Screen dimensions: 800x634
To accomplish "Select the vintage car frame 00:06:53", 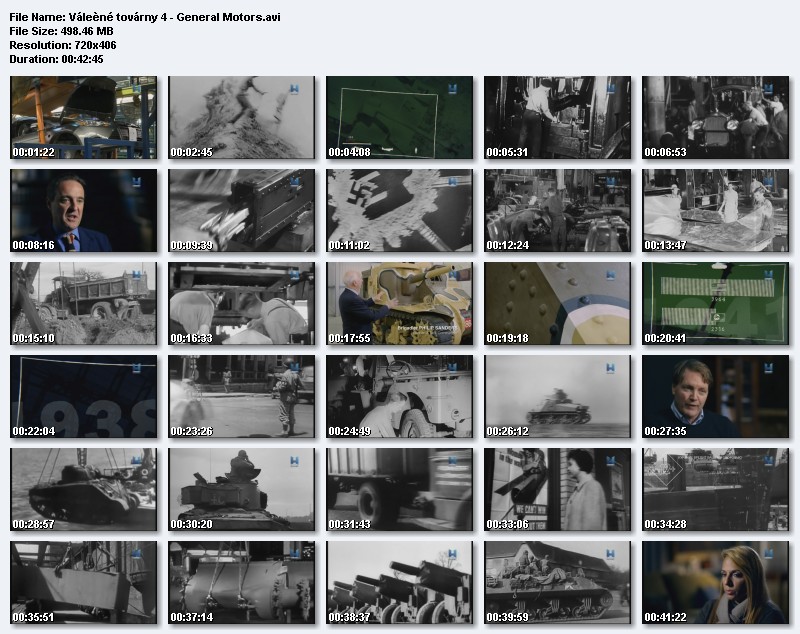I will [715, 117].
